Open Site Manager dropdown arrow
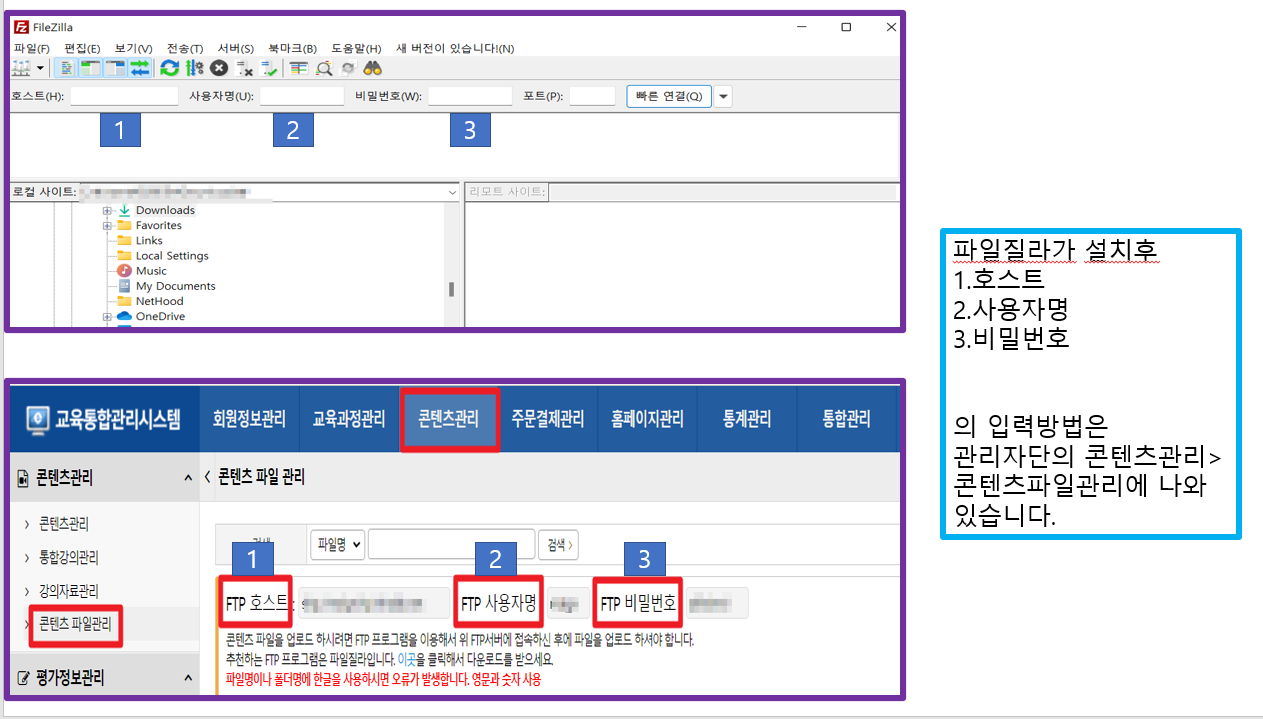Image resolution: width=1263 pixels, height=719 pixels. point(40,68)
